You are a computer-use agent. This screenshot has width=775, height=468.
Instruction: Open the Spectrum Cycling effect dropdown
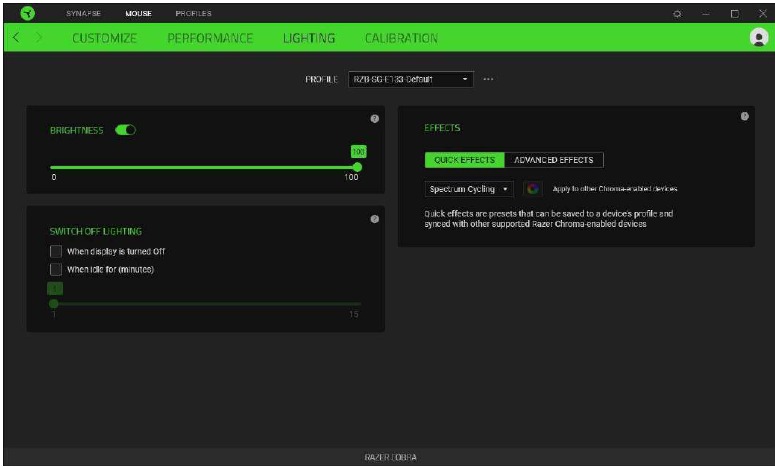[469, 188]
